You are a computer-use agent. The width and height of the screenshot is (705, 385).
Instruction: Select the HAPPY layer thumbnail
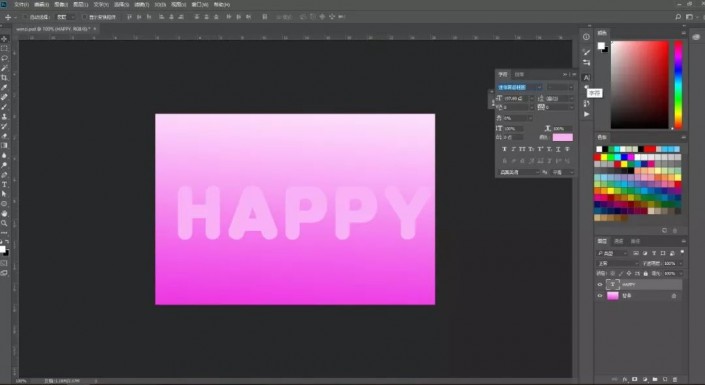612,284
